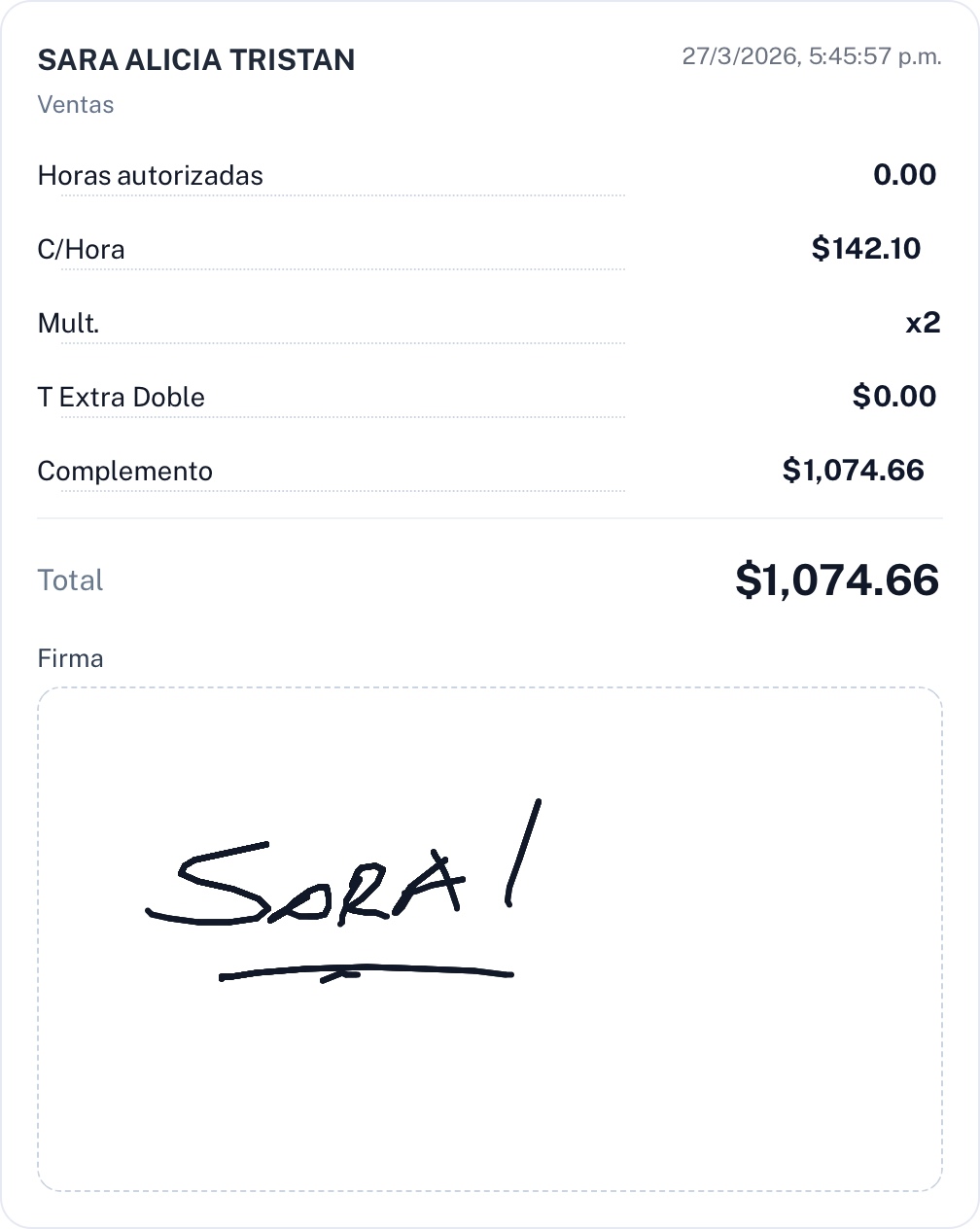The width and height of the screenshot is (980, 1229).
Task: Click the 0.00 authorized hours value
Action: pyautogui.click(x=904, y=175)
